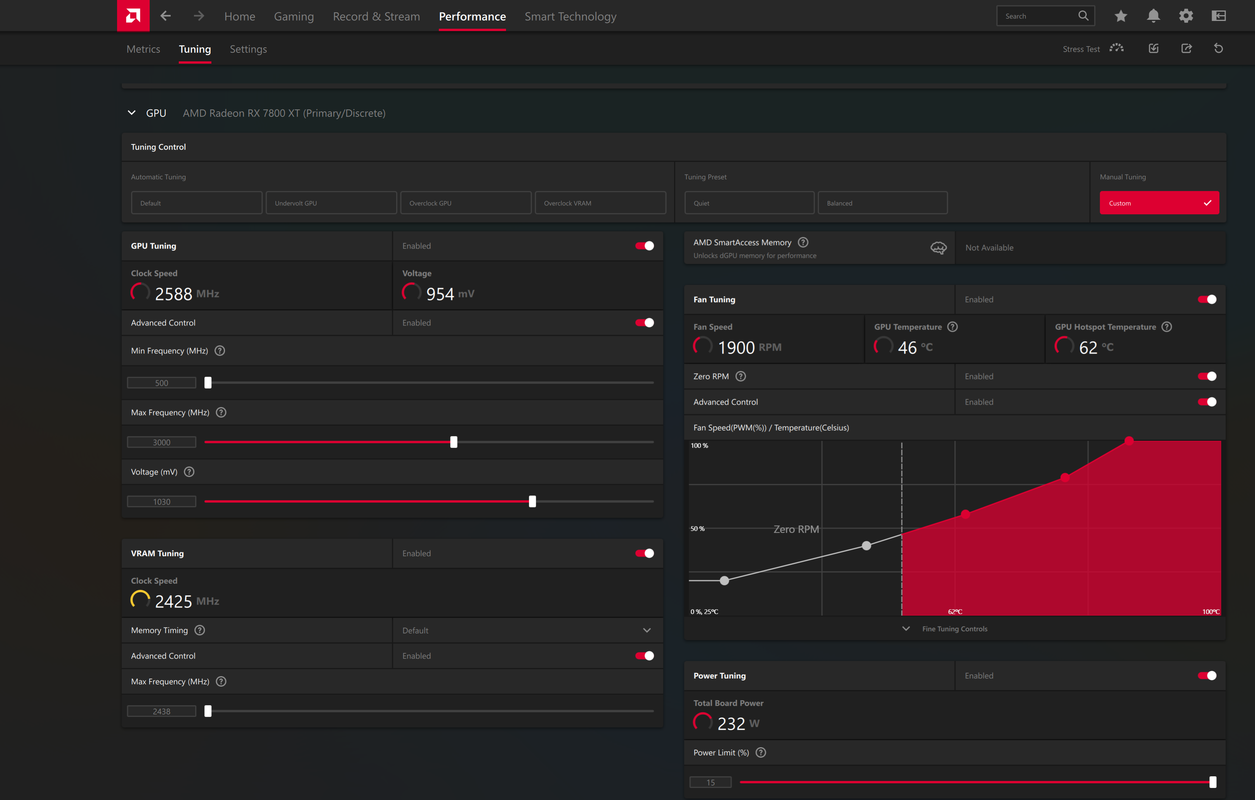
Task: Open help for GPU Temperature
Action: click(x=952, y=327)
